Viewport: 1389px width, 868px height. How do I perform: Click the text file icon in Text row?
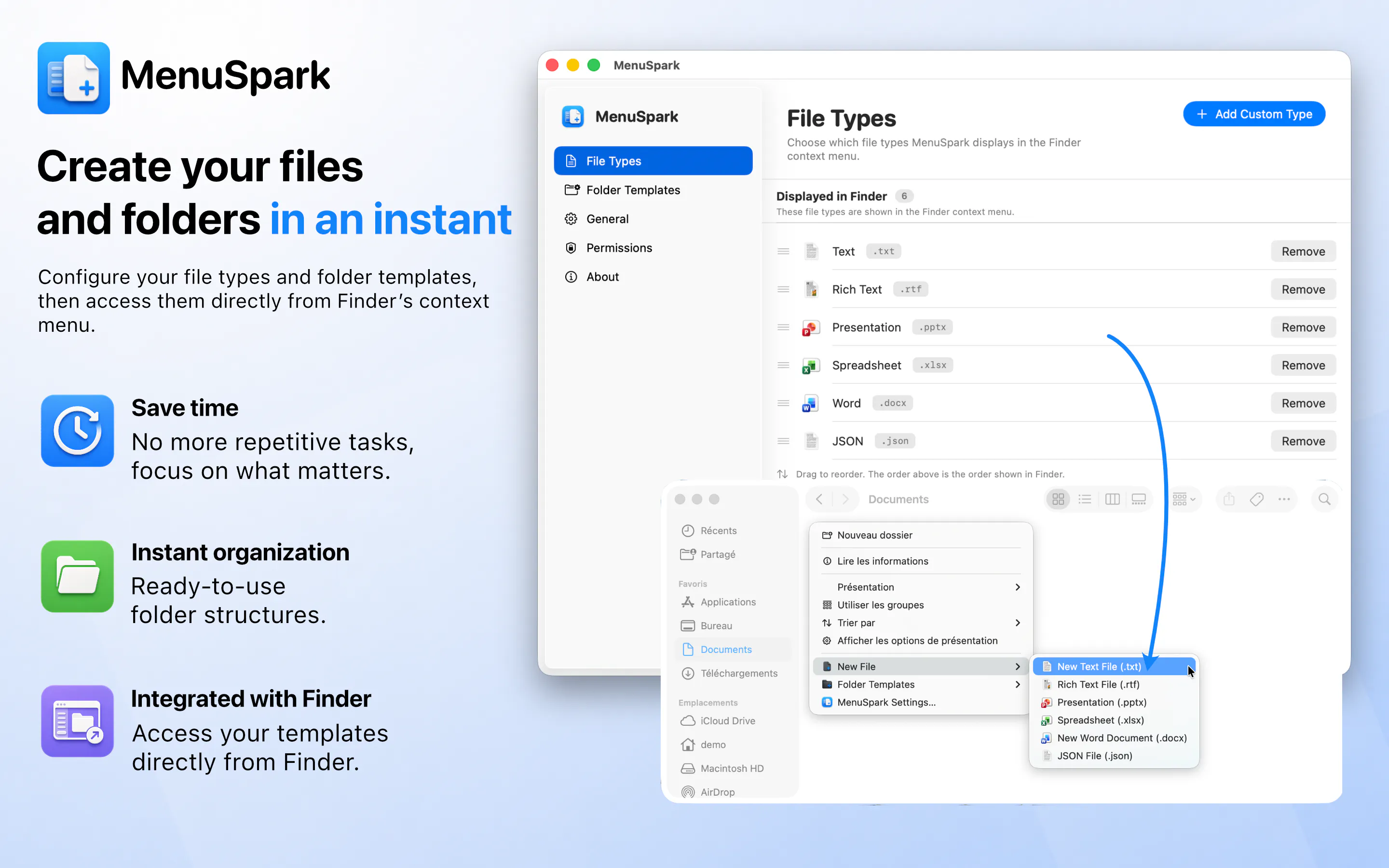click(811, 251)
